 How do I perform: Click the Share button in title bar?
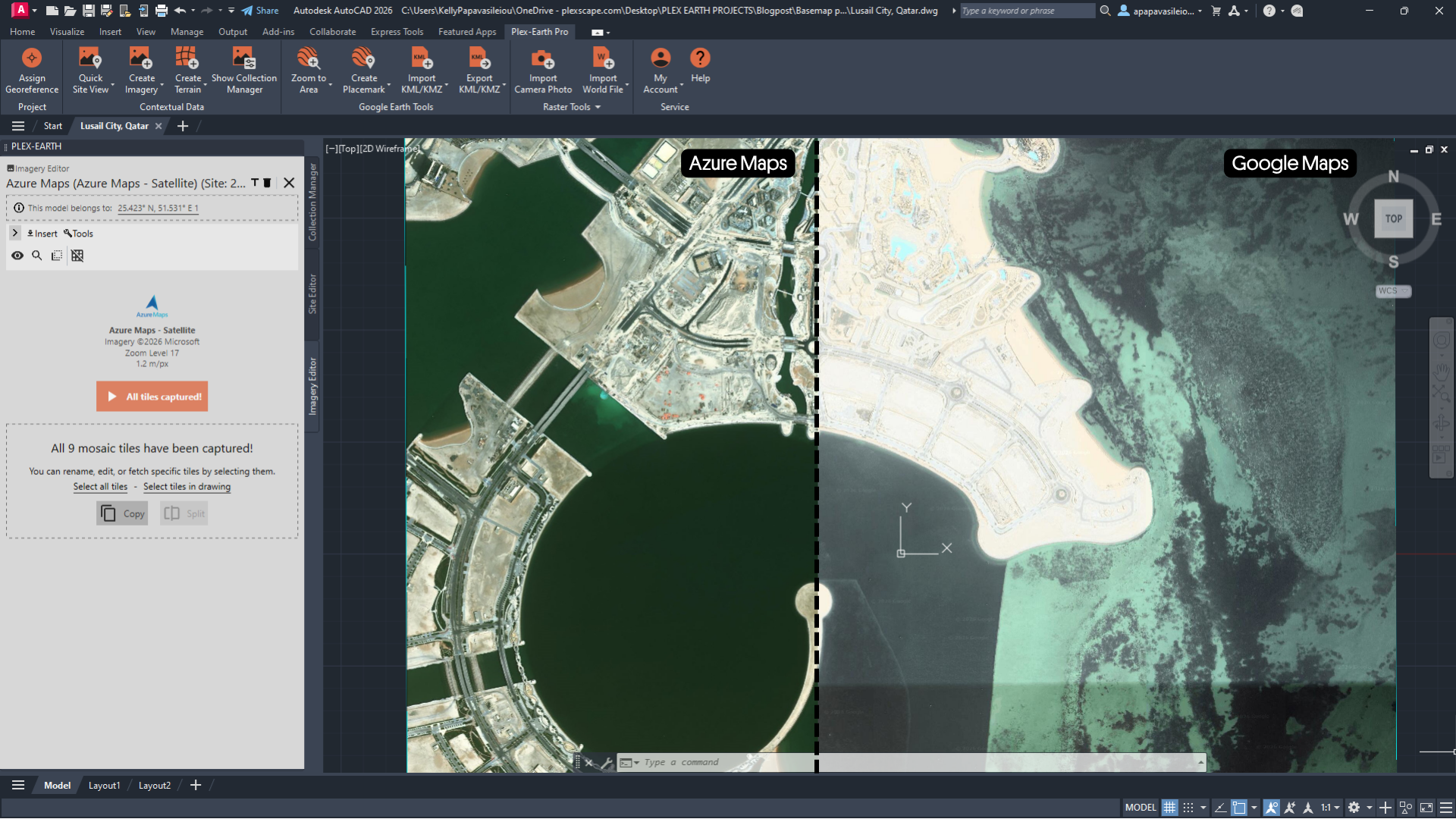(x=260, y=11)
